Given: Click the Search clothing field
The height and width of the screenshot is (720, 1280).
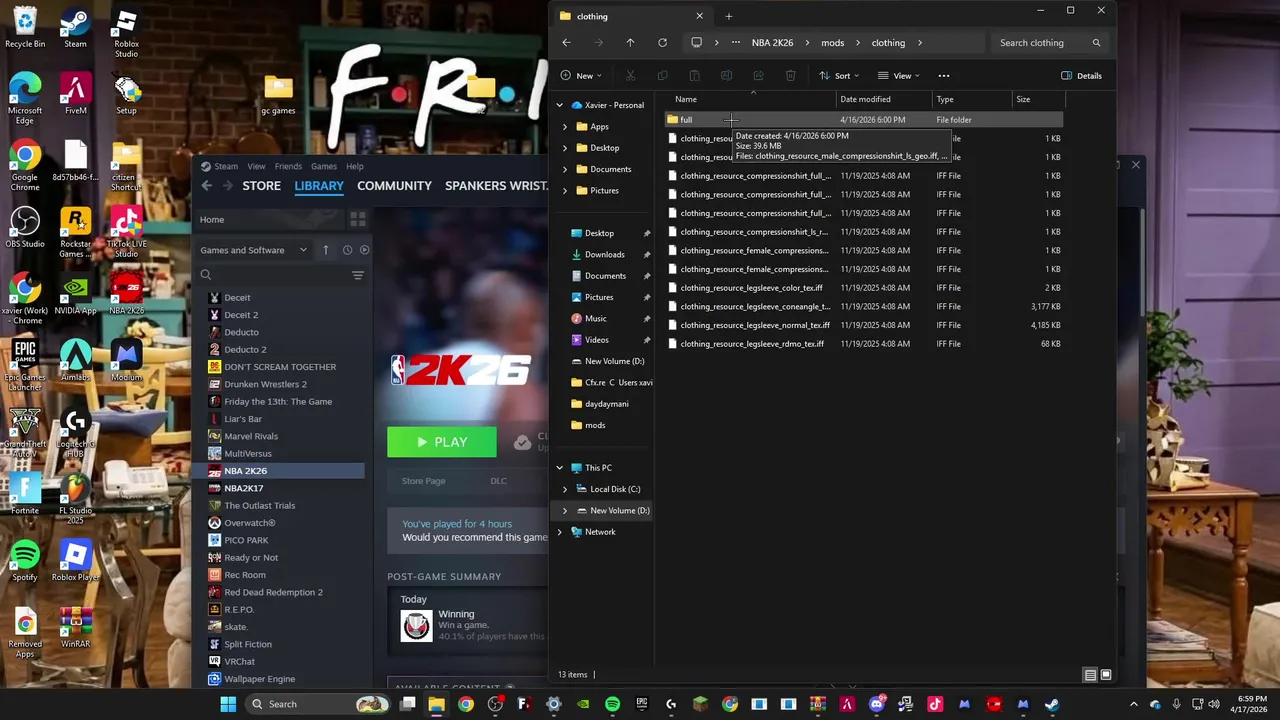Looking at the screenshot, I should (1050, 43).
